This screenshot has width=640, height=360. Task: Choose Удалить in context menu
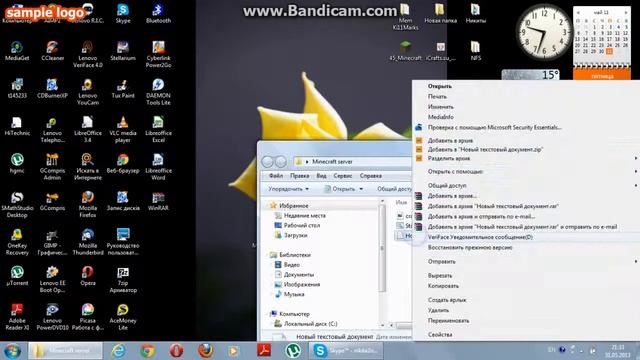(x=438, y=310)
